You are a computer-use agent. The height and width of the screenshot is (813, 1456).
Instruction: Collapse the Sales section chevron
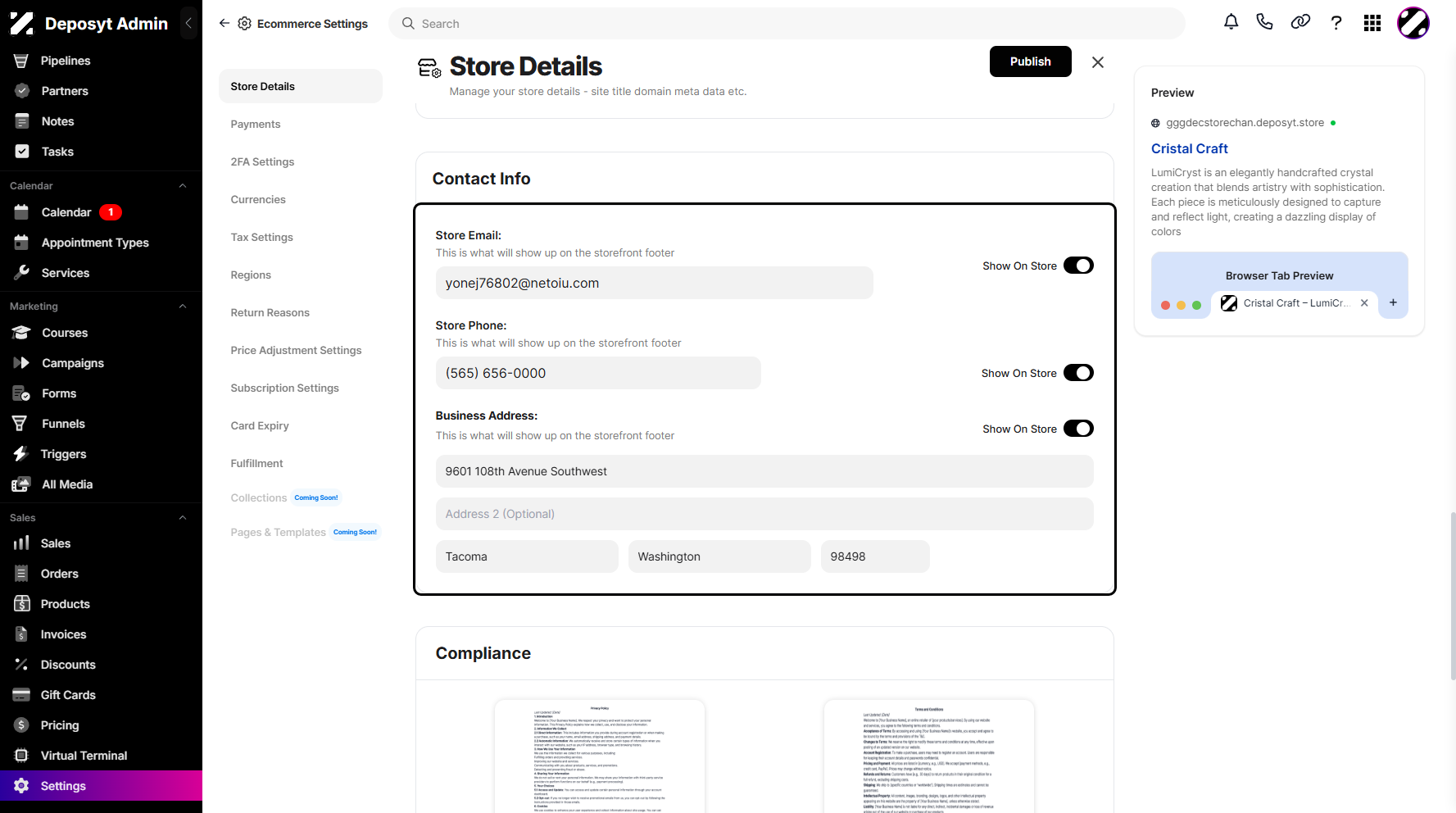(183, 518)
